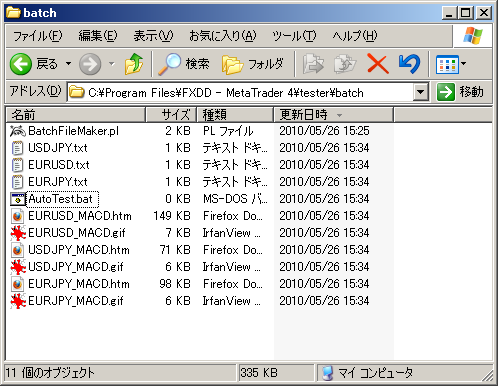This screenshot has height=386, width=498.
Task: Open the ファイル(F) menu
Action: tap(37, 36)
